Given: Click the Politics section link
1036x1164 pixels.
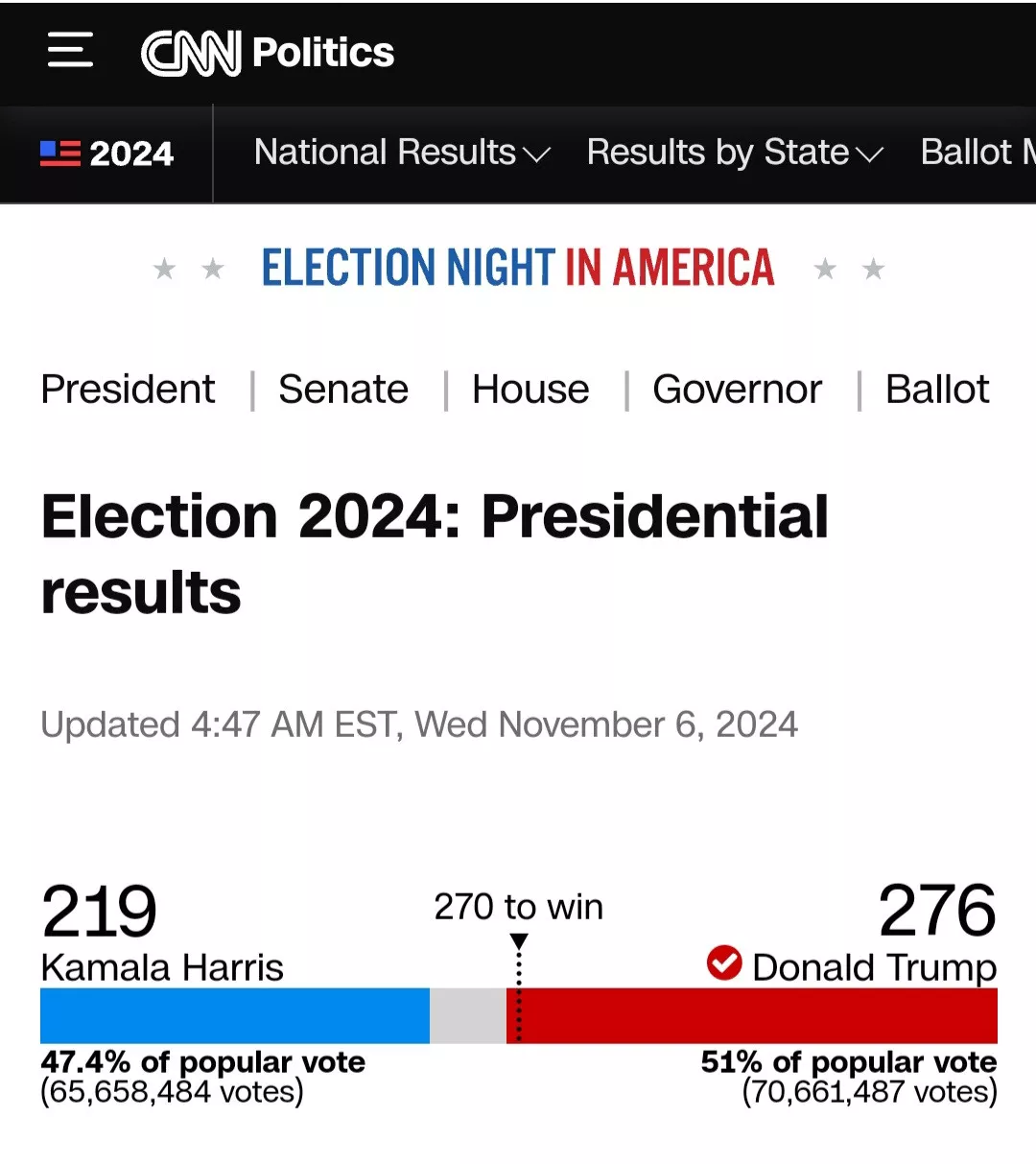Looking at the screenshot, I should coord(323,53).
